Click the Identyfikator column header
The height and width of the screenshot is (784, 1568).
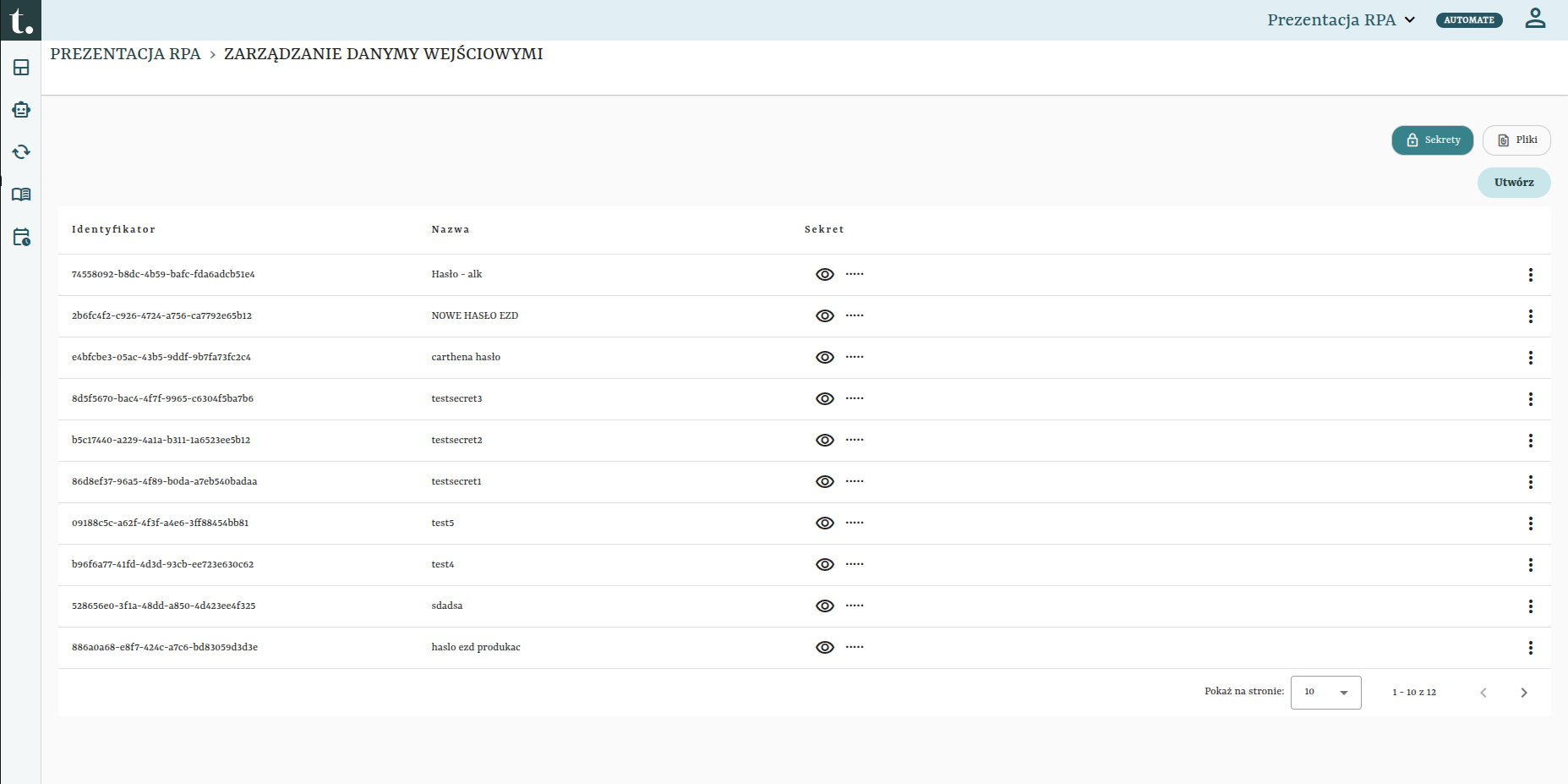pos(113,230)
